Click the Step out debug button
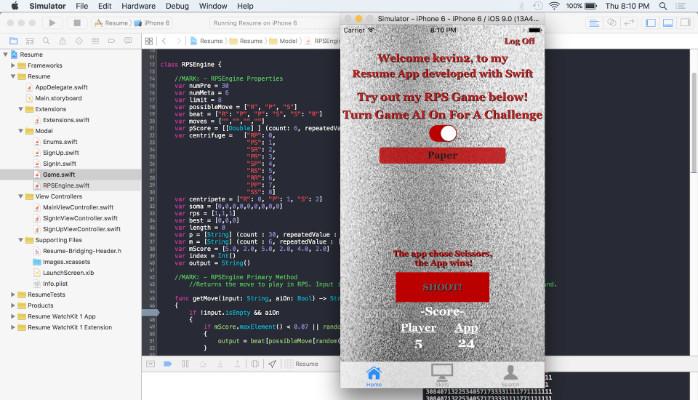 237,364
